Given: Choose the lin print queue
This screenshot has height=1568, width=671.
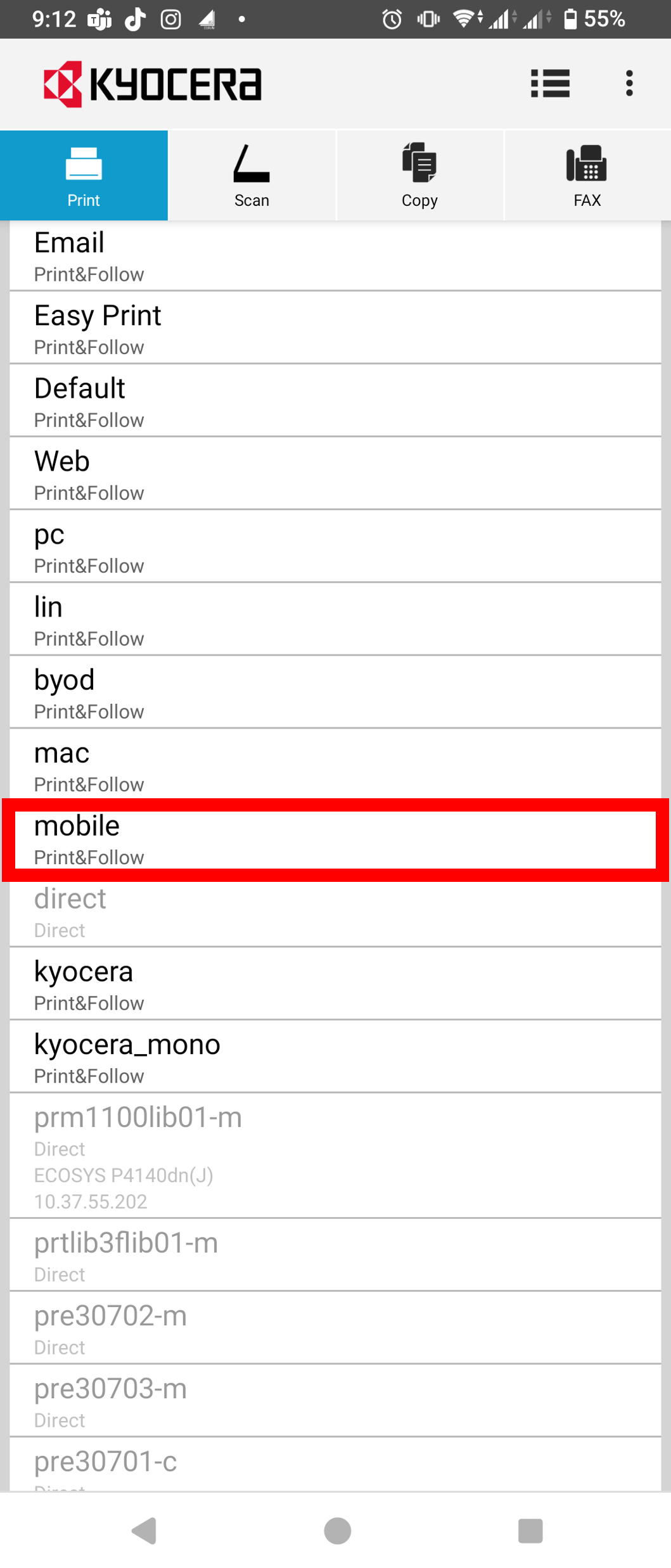Looking at the screenshot, I should click(x=335, y=620).
